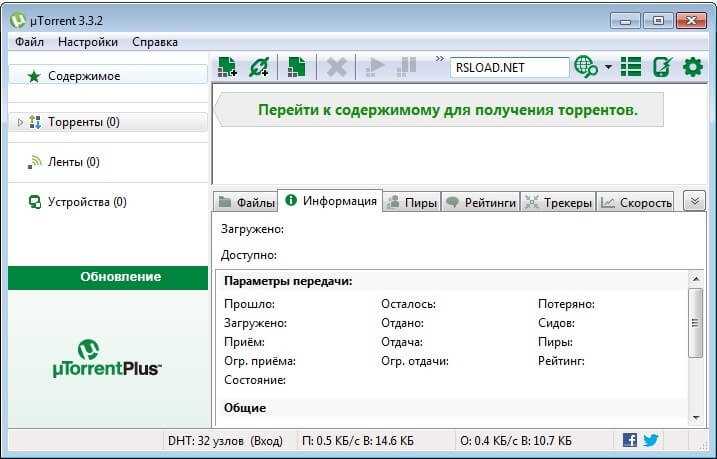Click the RSLOAD.NET search field
This screenshot has width=717, height=459.
[x=509, y=68]
